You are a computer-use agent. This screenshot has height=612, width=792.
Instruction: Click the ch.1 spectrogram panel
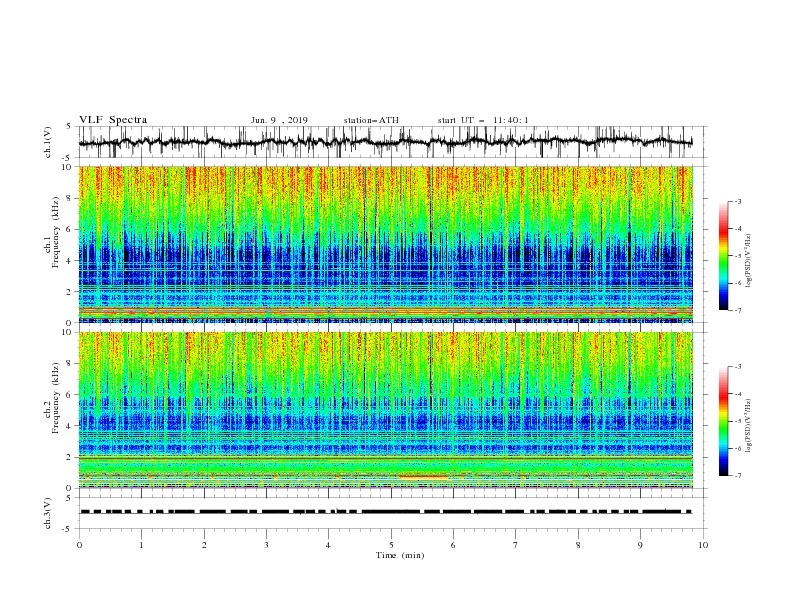[x=385, y=244]
